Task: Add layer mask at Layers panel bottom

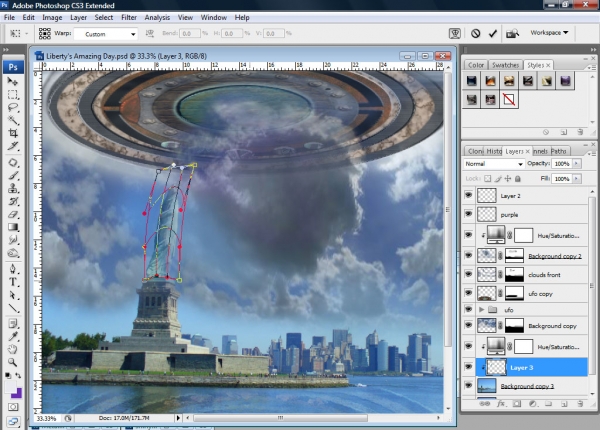Action: [x=517, y=404]
